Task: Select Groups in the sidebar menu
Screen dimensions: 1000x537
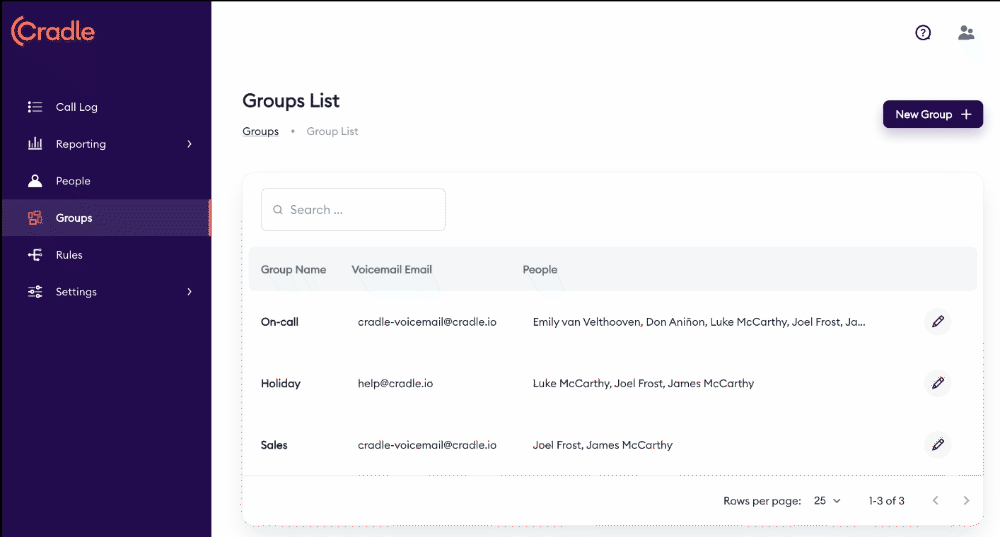Action: 74,218
